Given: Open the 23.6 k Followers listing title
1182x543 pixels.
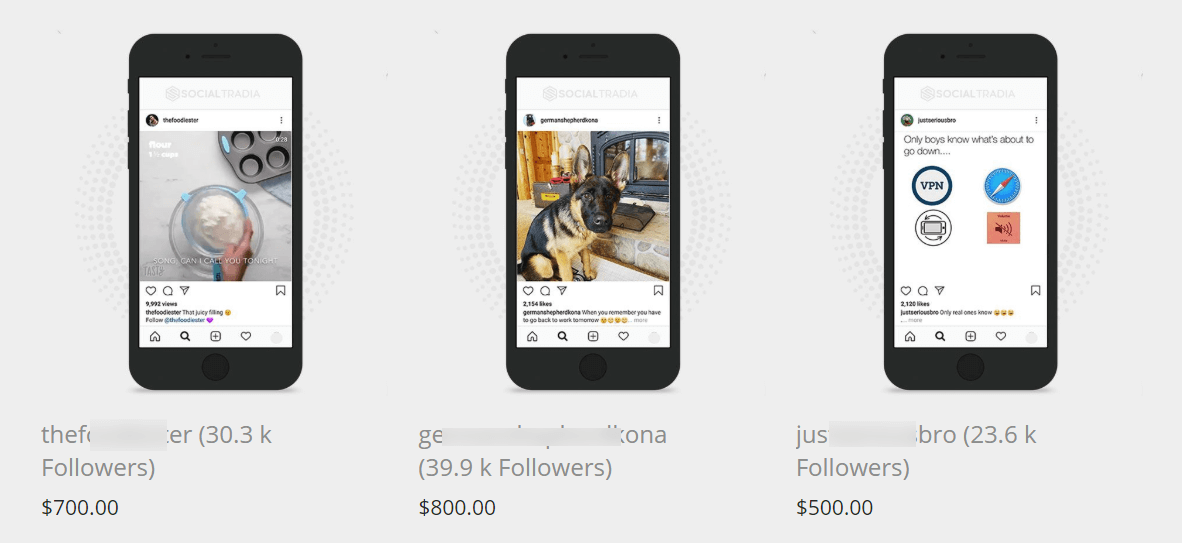Looking at the screenshot, I should pos(916,451).
